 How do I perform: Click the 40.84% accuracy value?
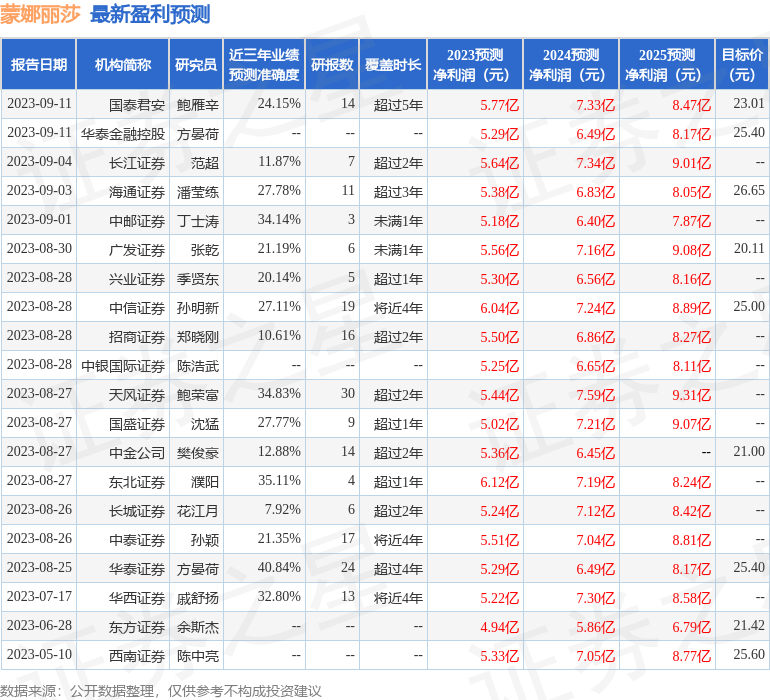(279, 567)
